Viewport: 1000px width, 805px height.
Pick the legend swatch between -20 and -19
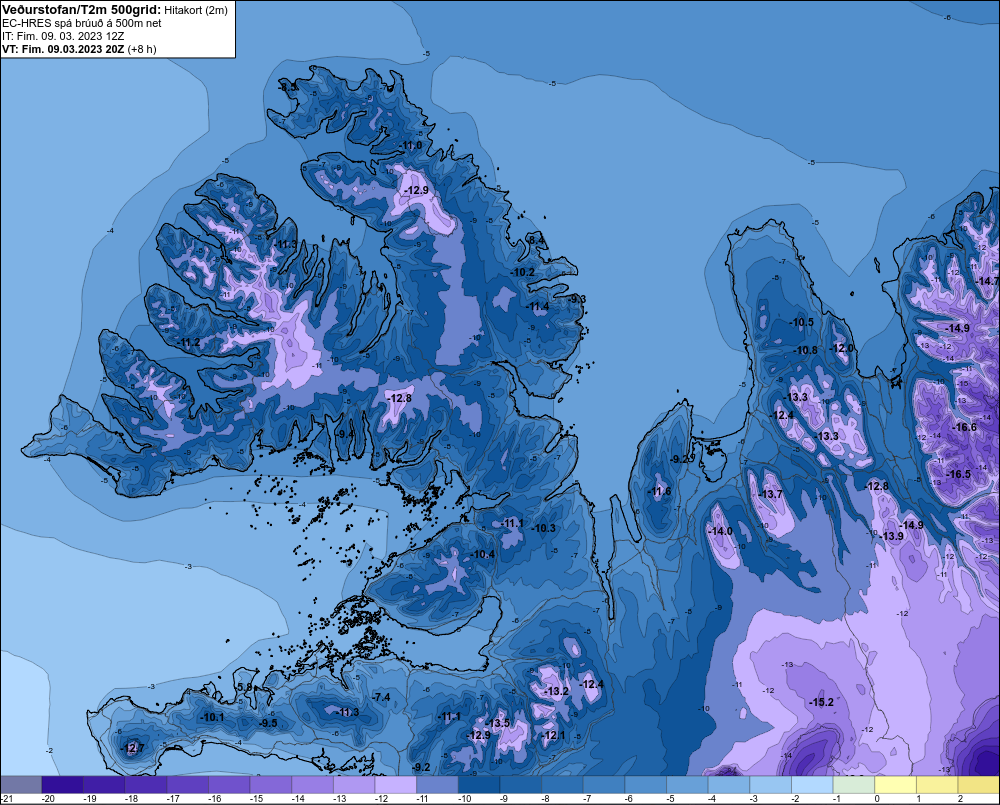point(62,784)
